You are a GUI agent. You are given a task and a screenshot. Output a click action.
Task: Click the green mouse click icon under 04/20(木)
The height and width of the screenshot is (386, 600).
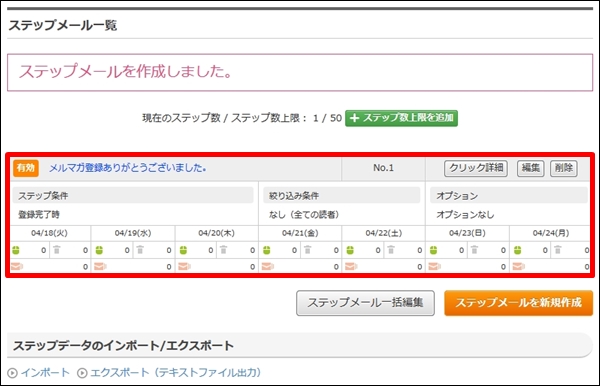coord(183,250)
